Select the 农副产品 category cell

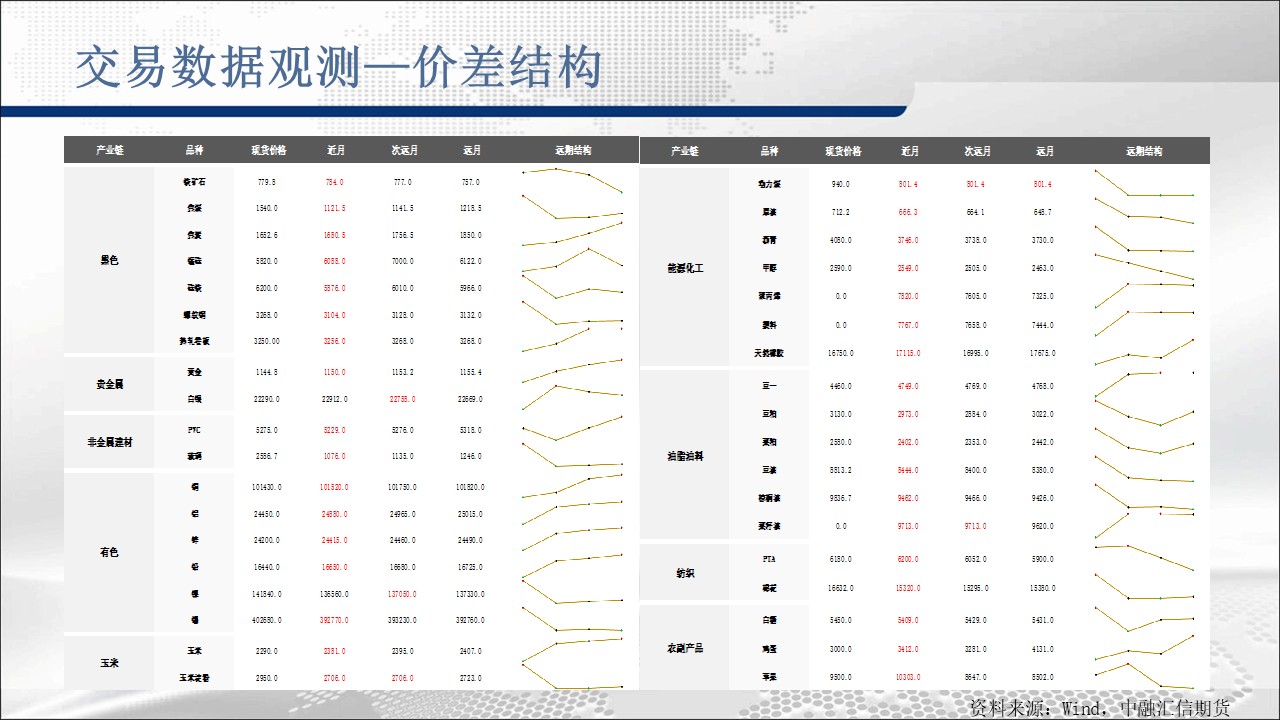(x=684, y=648)
